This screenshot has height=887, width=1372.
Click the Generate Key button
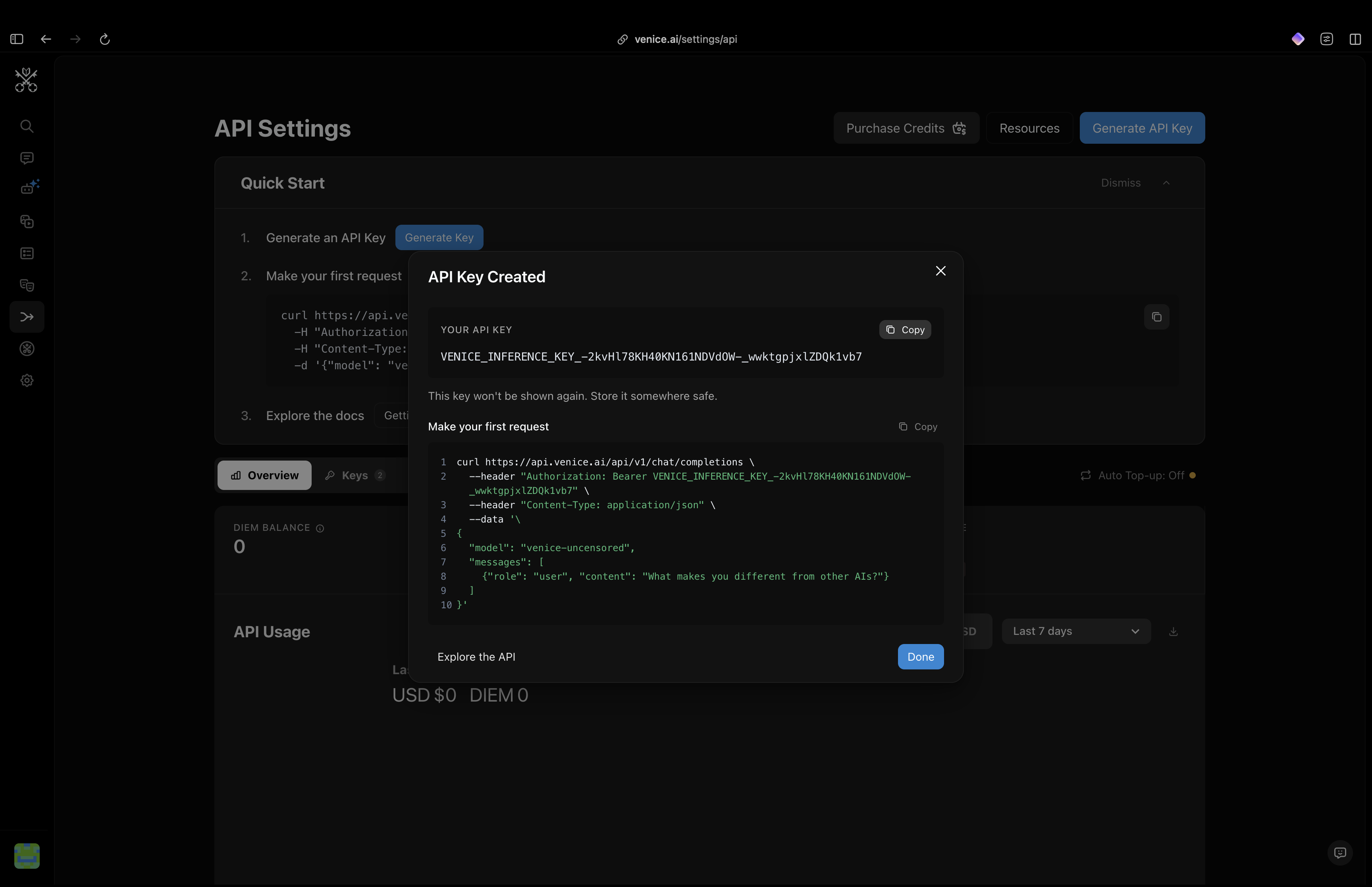[x=439, y=237]
